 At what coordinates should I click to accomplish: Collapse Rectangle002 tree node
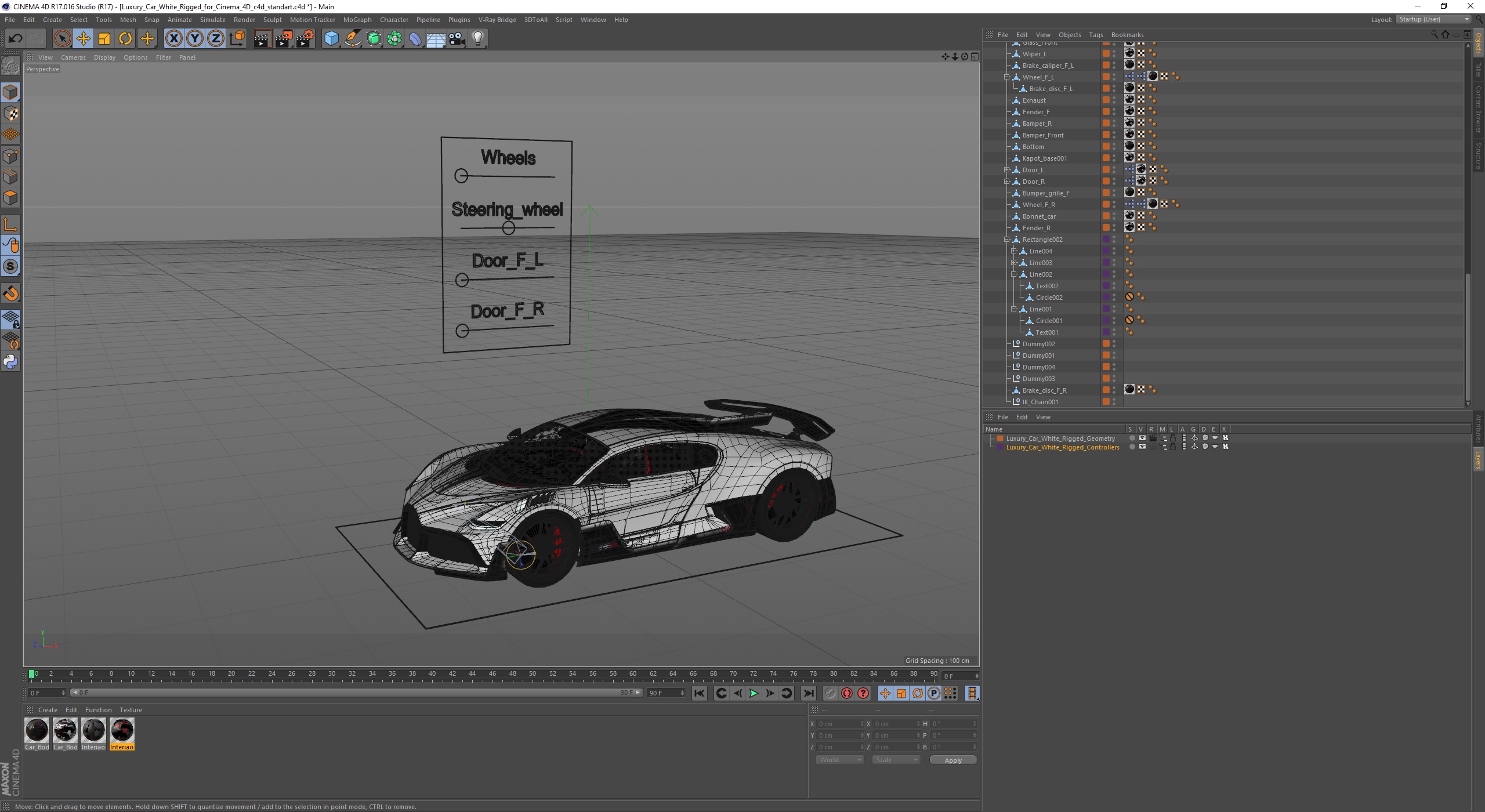click(1007, 240)
